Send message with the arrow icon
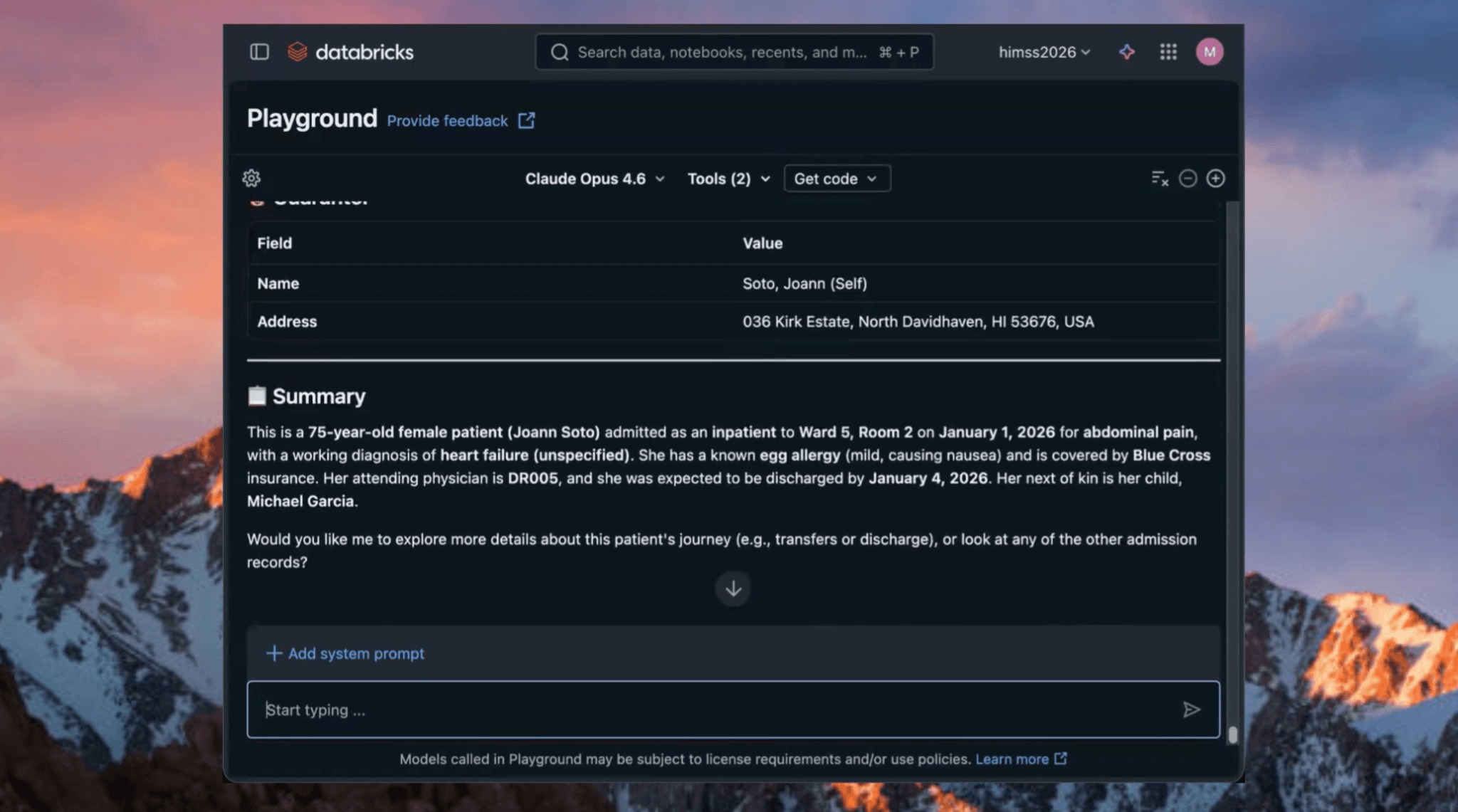 point(1191,710)
